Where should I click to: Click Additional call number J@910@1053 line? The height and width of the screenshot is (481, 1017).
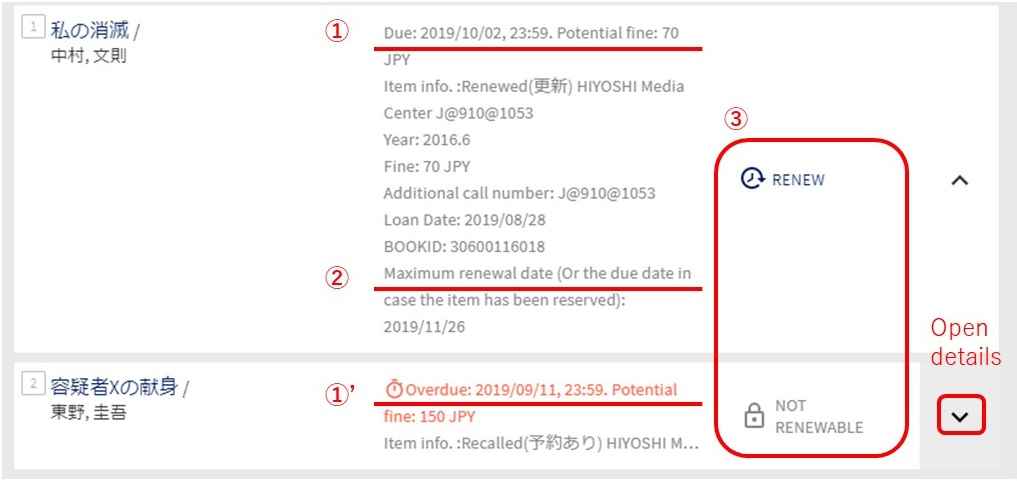click(x=520, y=193)
